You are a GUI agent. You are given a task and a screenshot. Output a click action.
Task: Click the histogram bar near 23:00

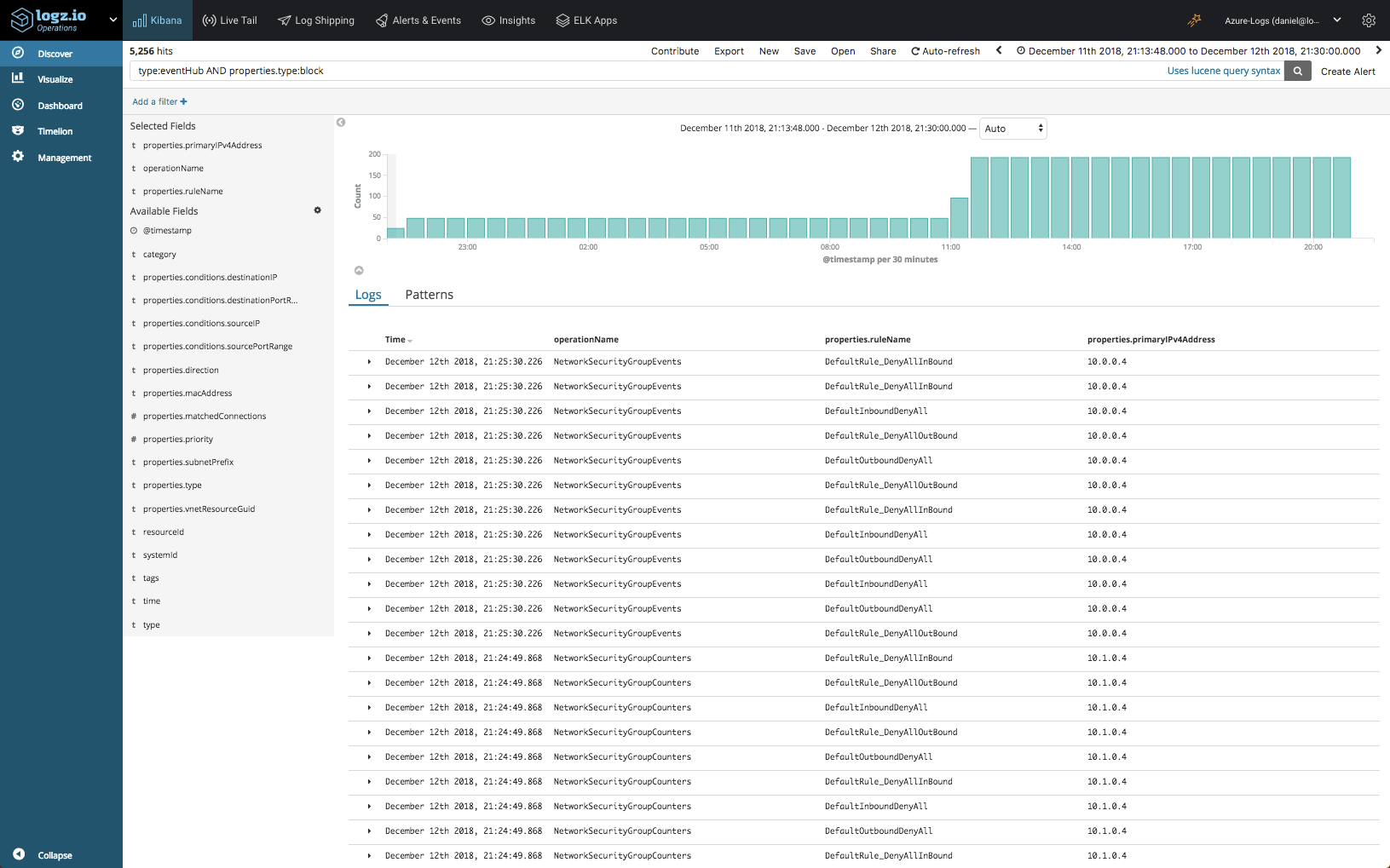point(476,228)
